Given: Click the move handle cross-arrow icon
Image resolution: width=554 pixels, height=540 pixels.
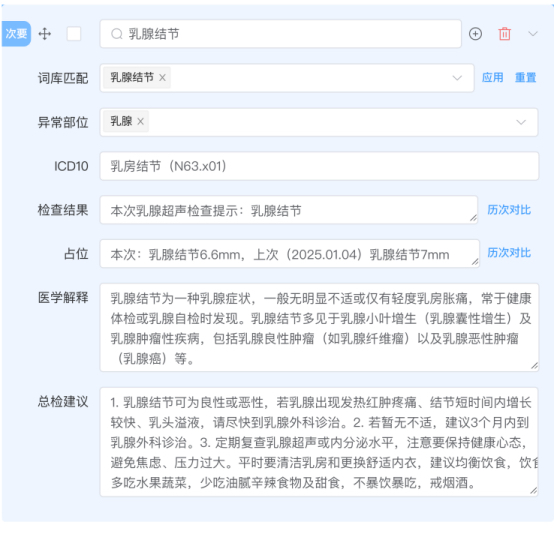Looking at the screenshot, I should 45,34.
